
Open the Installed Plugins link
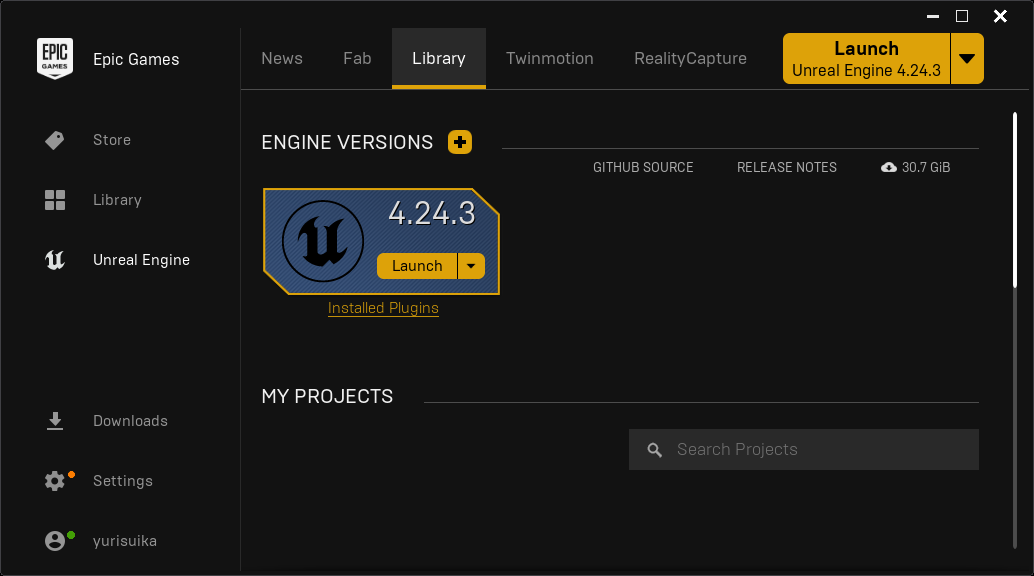pyautogui.click(x=383, y=308)
